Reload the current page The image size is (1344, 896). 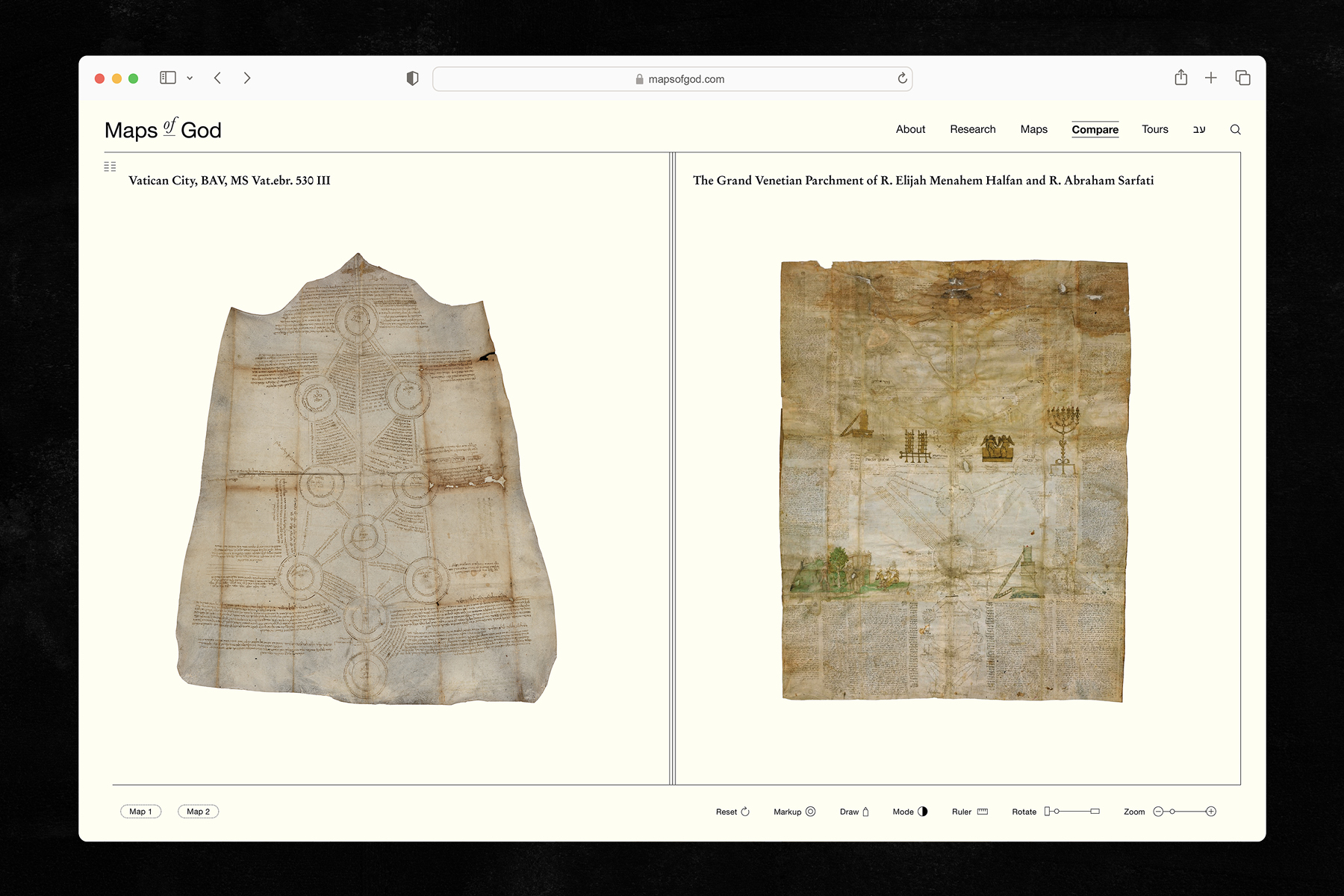click(902, 78)
